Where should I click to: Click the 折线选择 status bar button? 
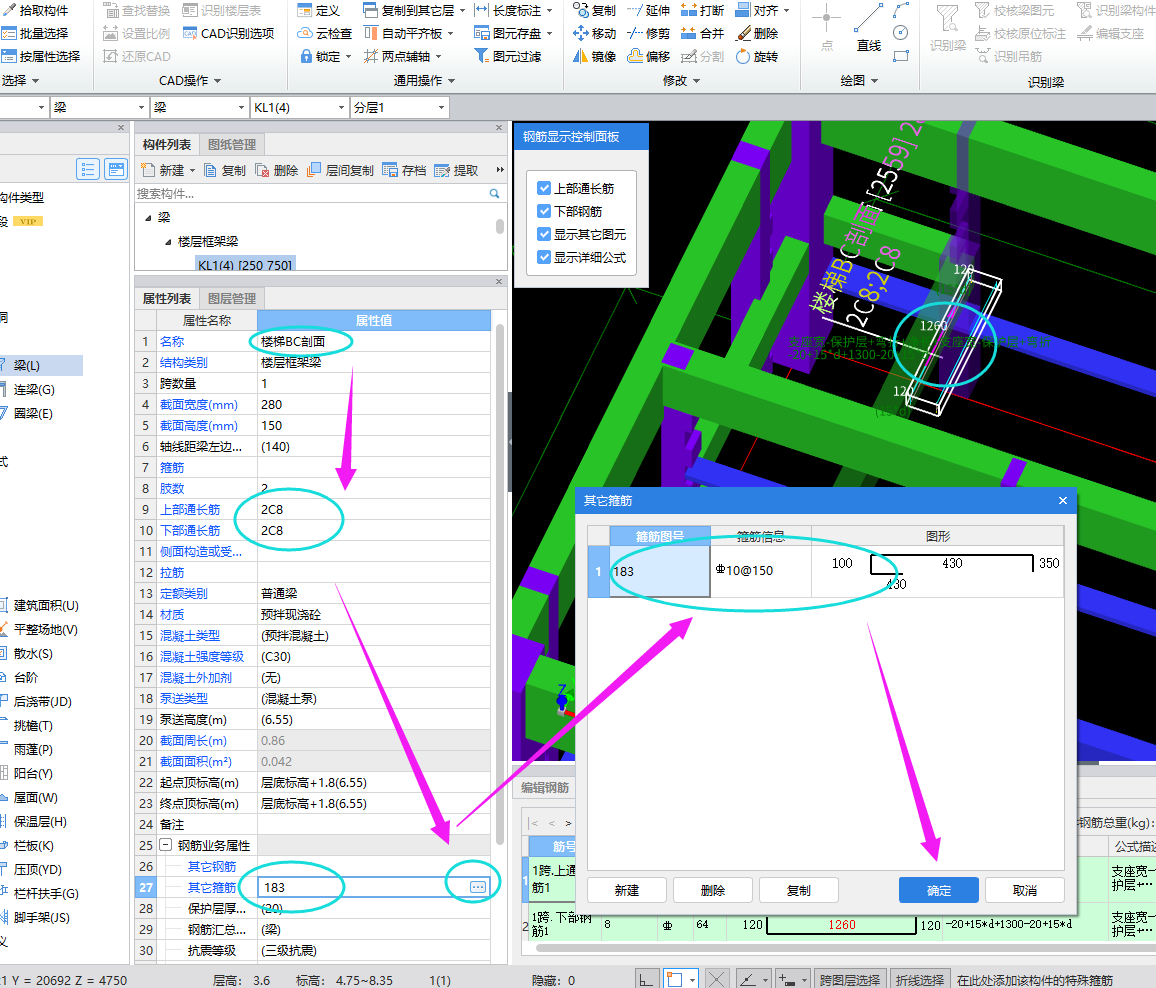coord(919,980)
